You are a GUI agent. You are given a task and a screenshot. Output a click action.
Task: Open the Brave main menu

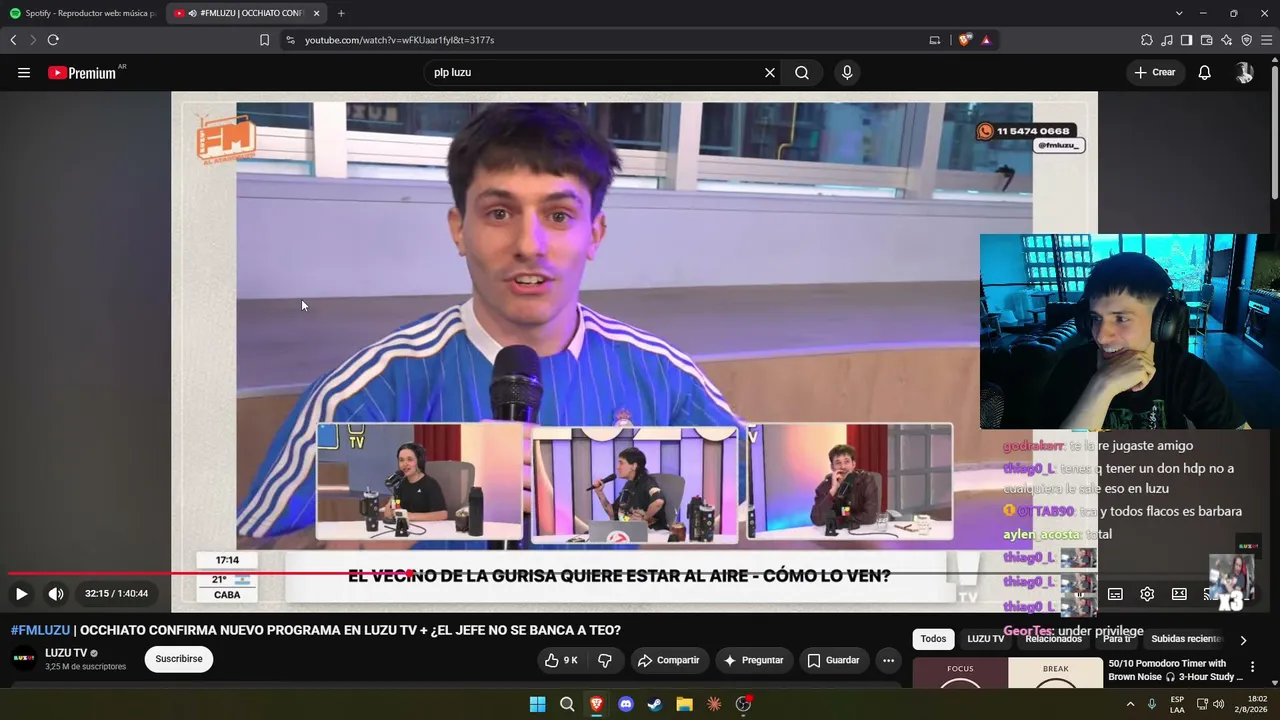pos(1266,40)
